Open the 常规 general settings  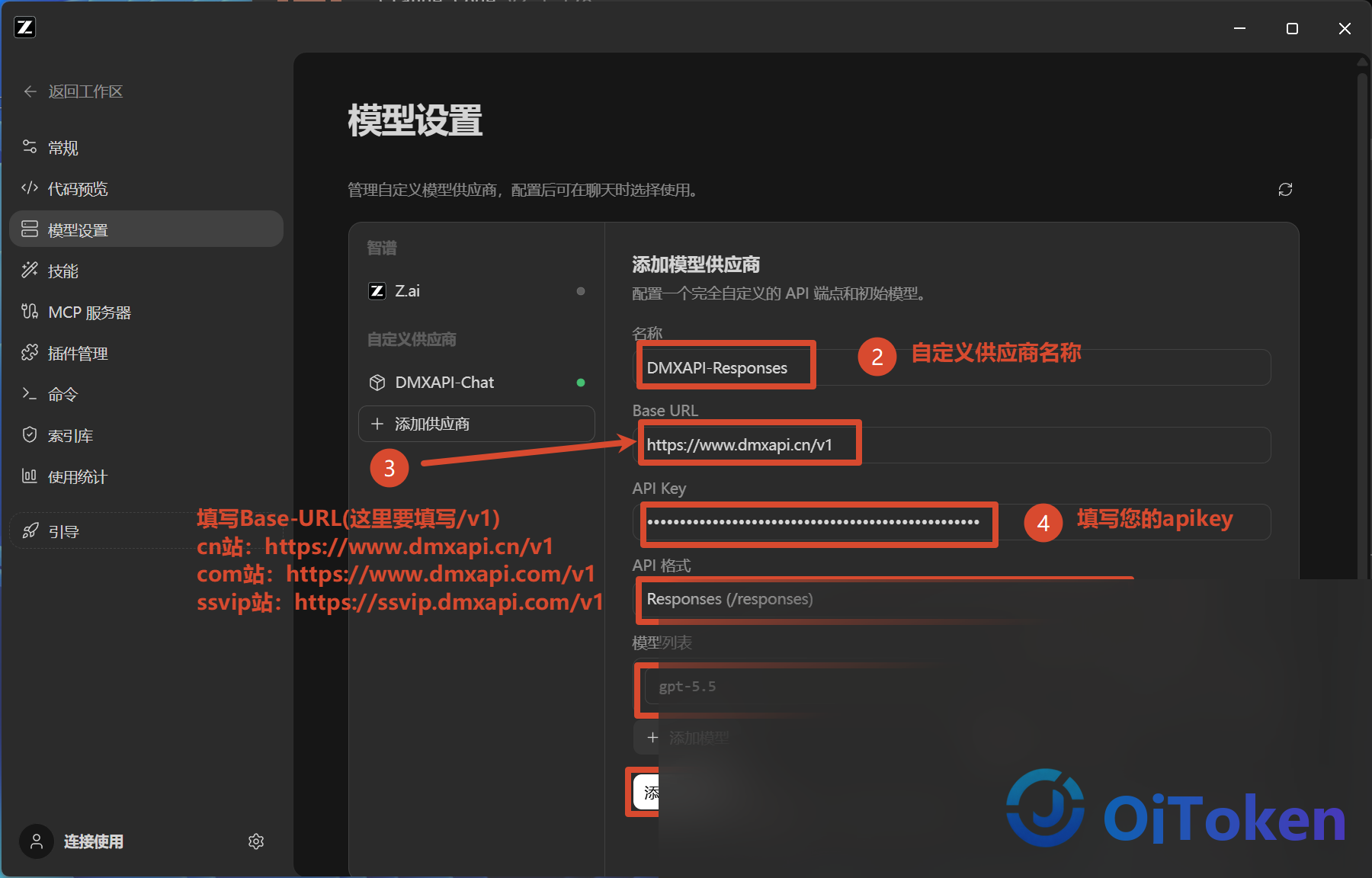click(x=146, y=148)
